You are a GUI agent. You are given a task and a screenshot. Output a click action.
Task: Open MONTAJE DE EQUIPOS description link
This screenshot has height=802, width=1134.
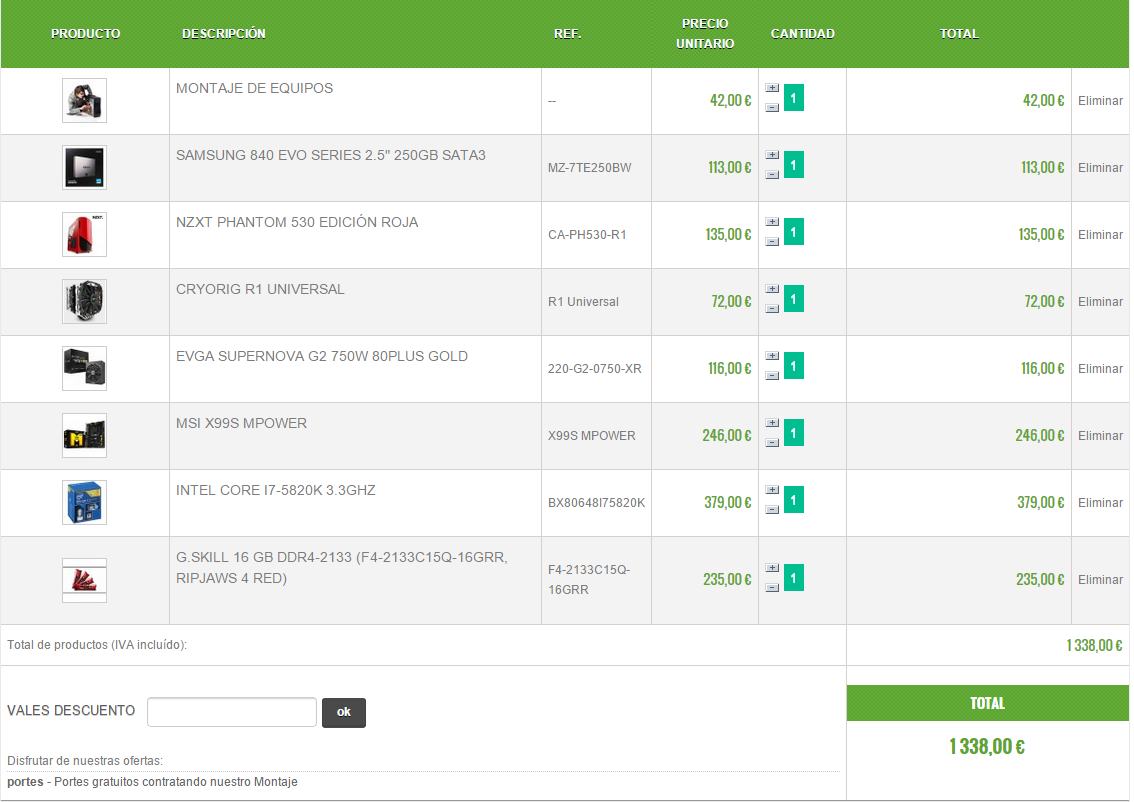coord(255,88)
